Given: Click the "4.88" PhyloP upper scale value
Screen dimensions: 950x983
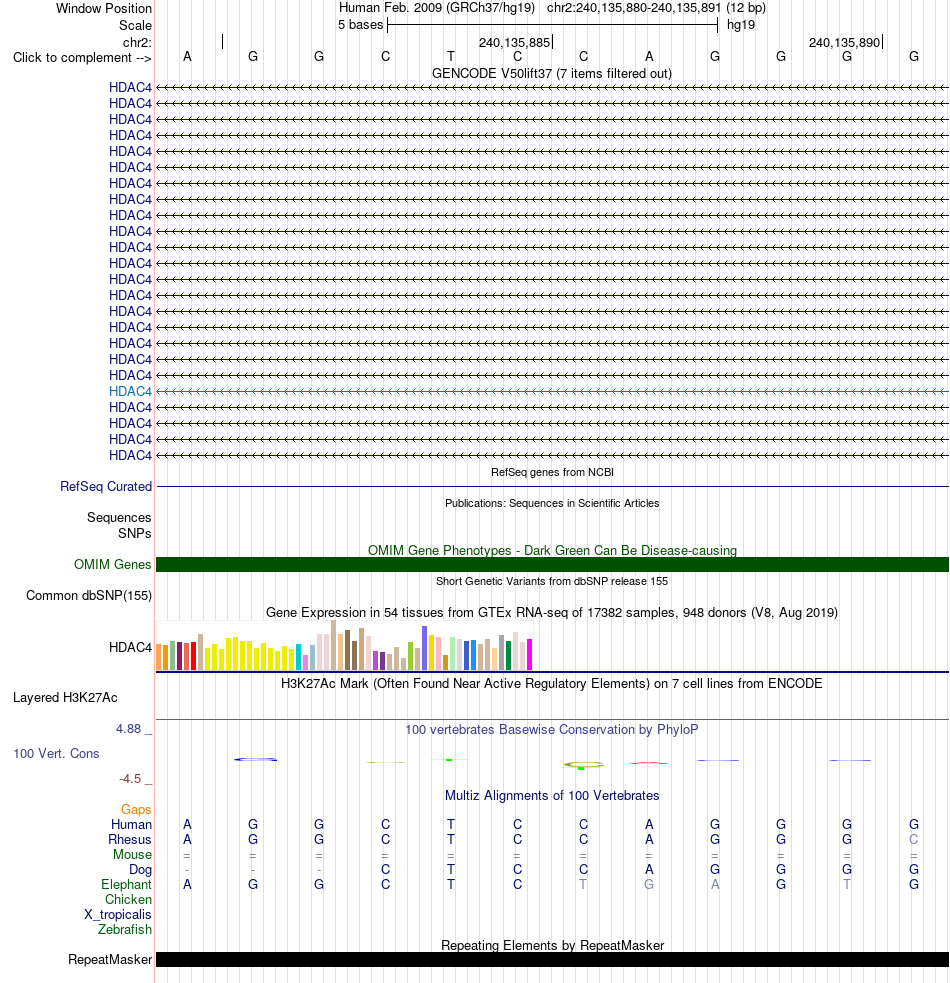Looking at the screenshot, I should [129, 728].
